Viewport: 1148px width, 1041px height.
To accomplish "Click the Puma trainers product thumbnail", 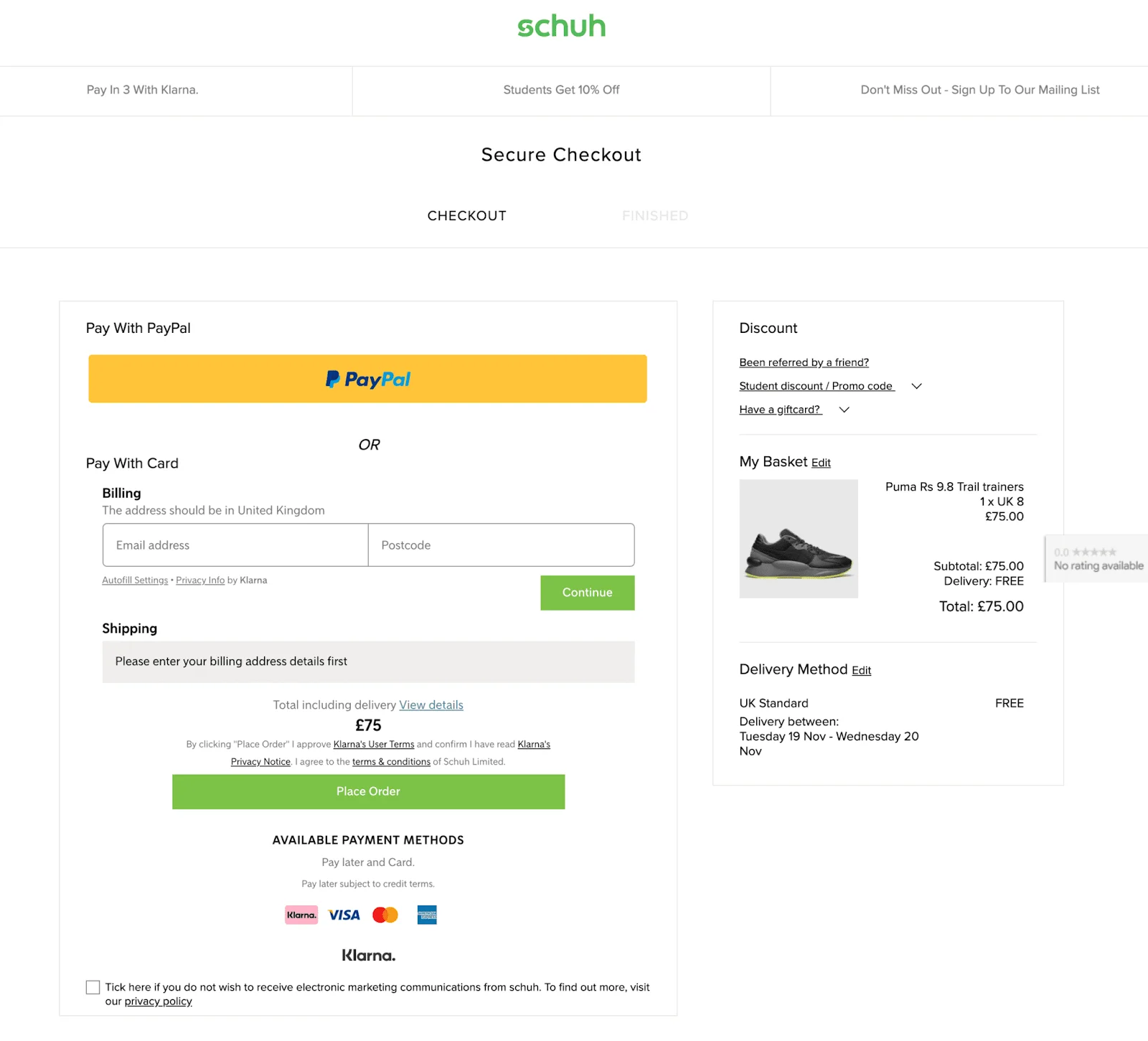I will 798,538.
